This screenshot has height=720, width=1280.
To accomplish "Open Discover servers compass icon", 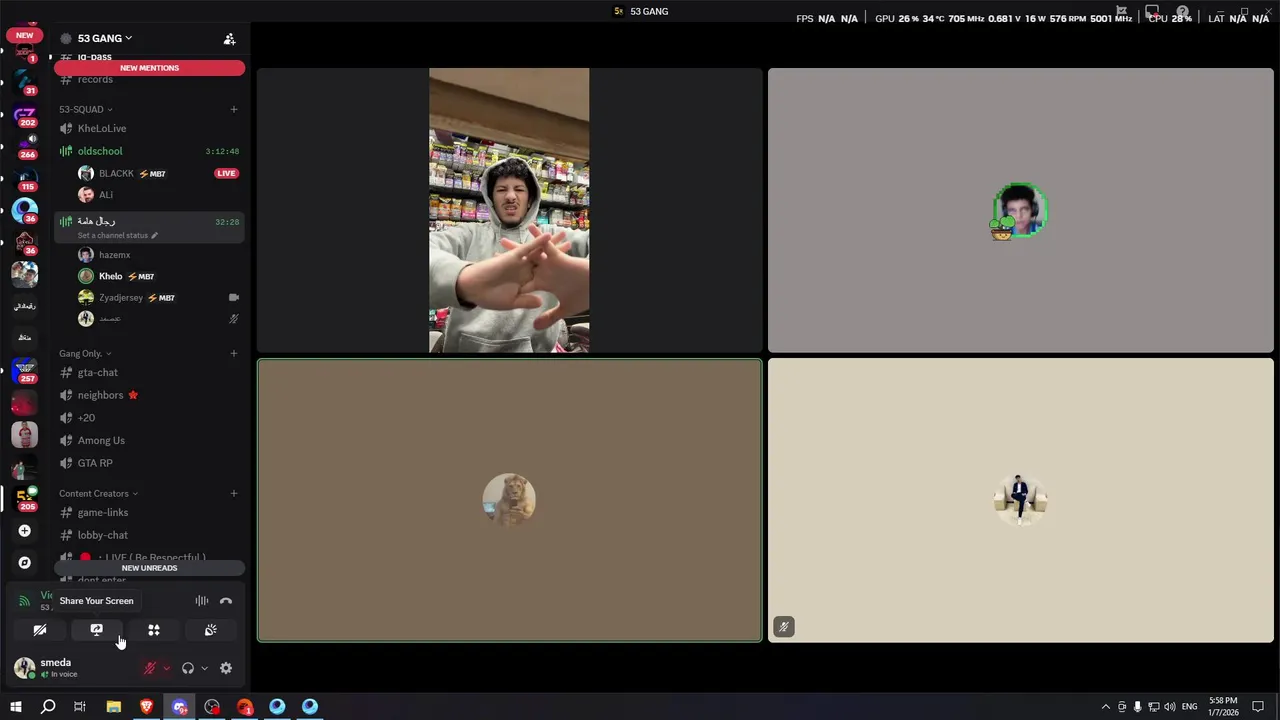I will coord(24,563).
